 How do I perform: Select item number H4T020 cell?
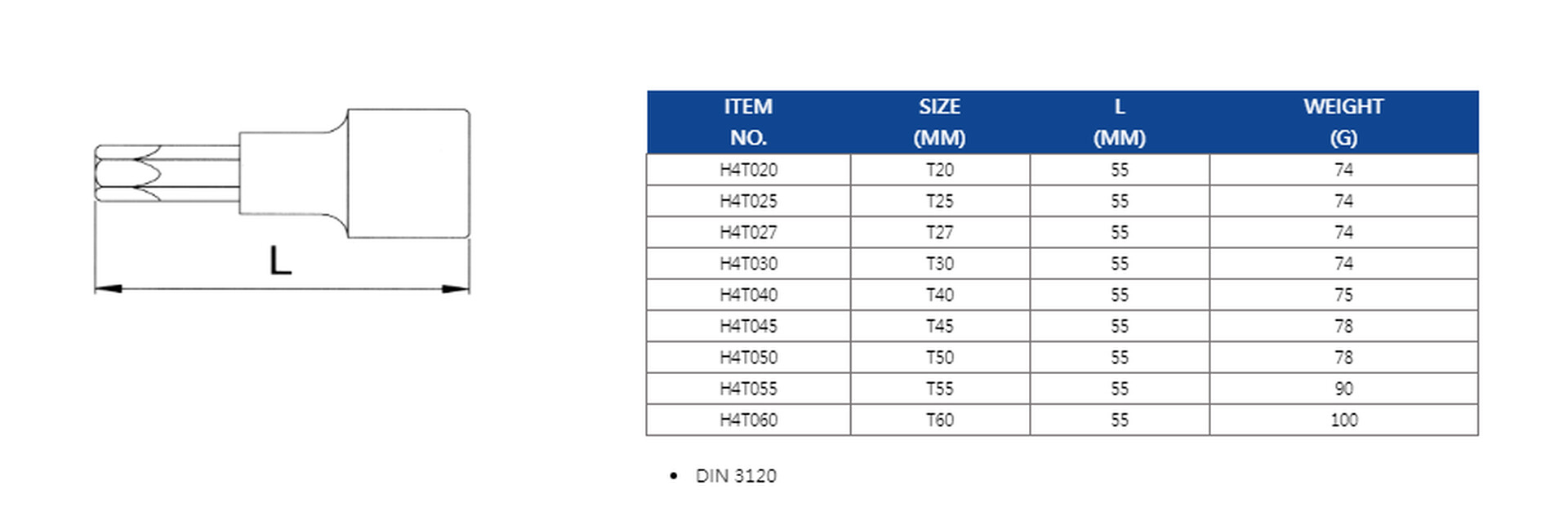point(748,170)
